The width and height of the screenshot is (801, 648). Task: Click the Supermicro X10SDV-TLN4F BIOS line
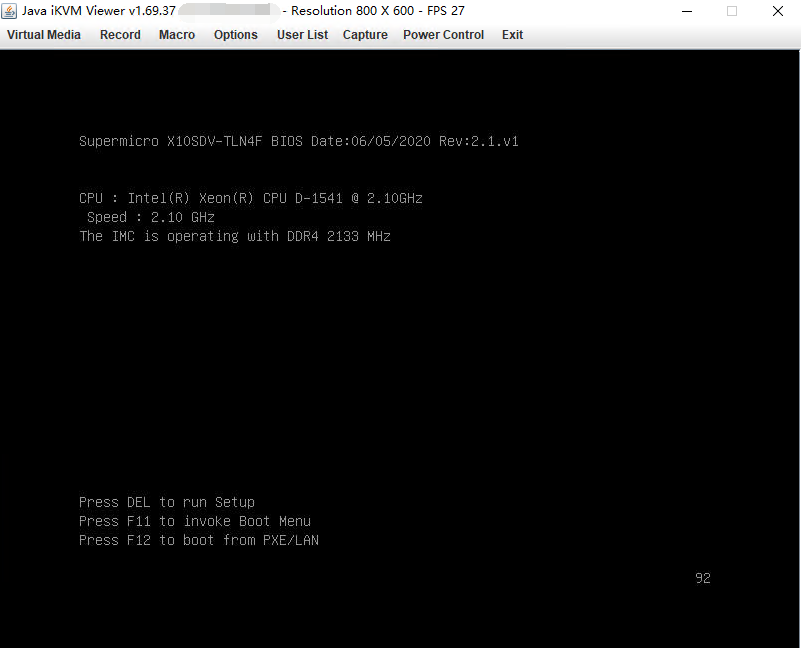[x=299, y=142]
